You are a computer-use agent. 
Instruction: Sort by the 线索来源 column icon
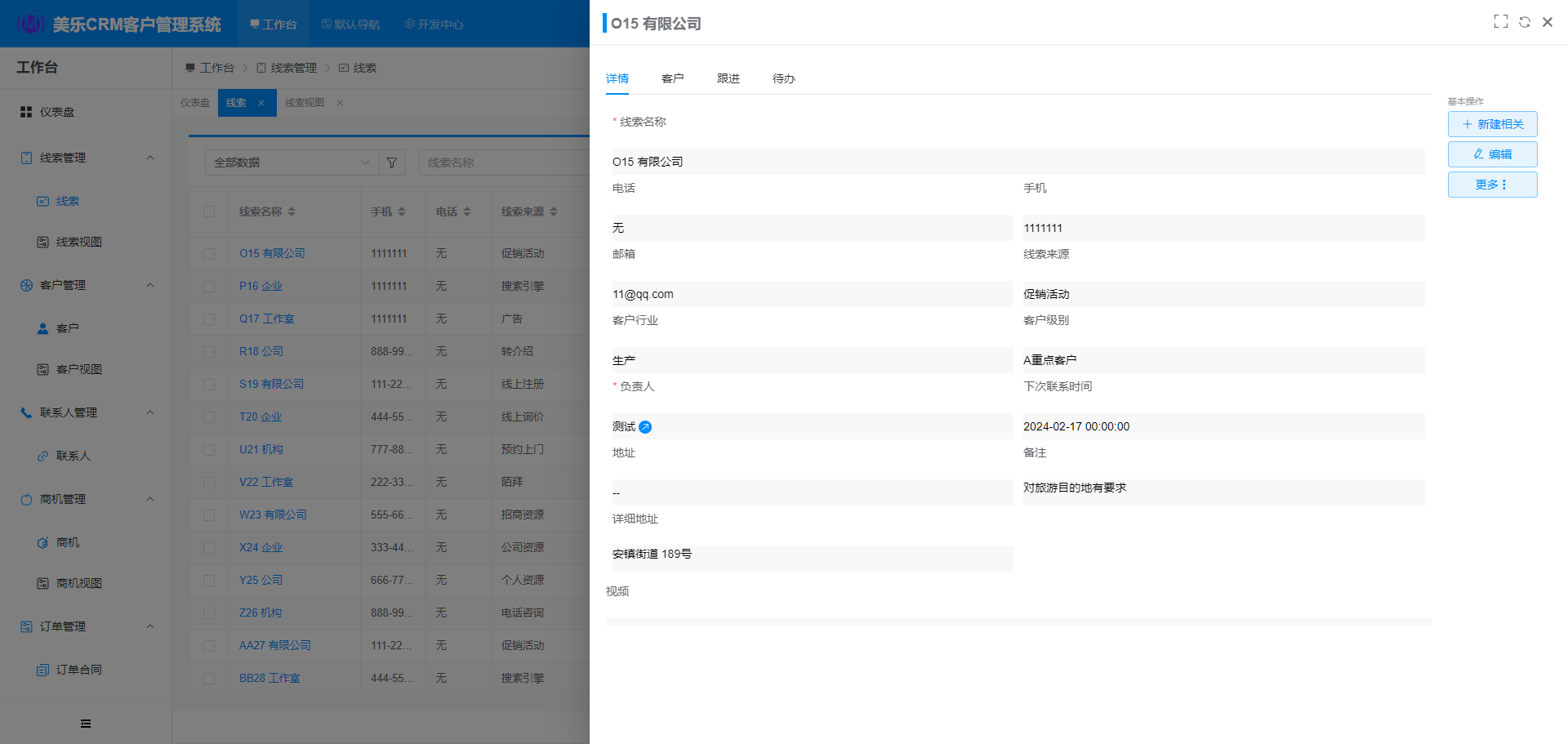554,212
